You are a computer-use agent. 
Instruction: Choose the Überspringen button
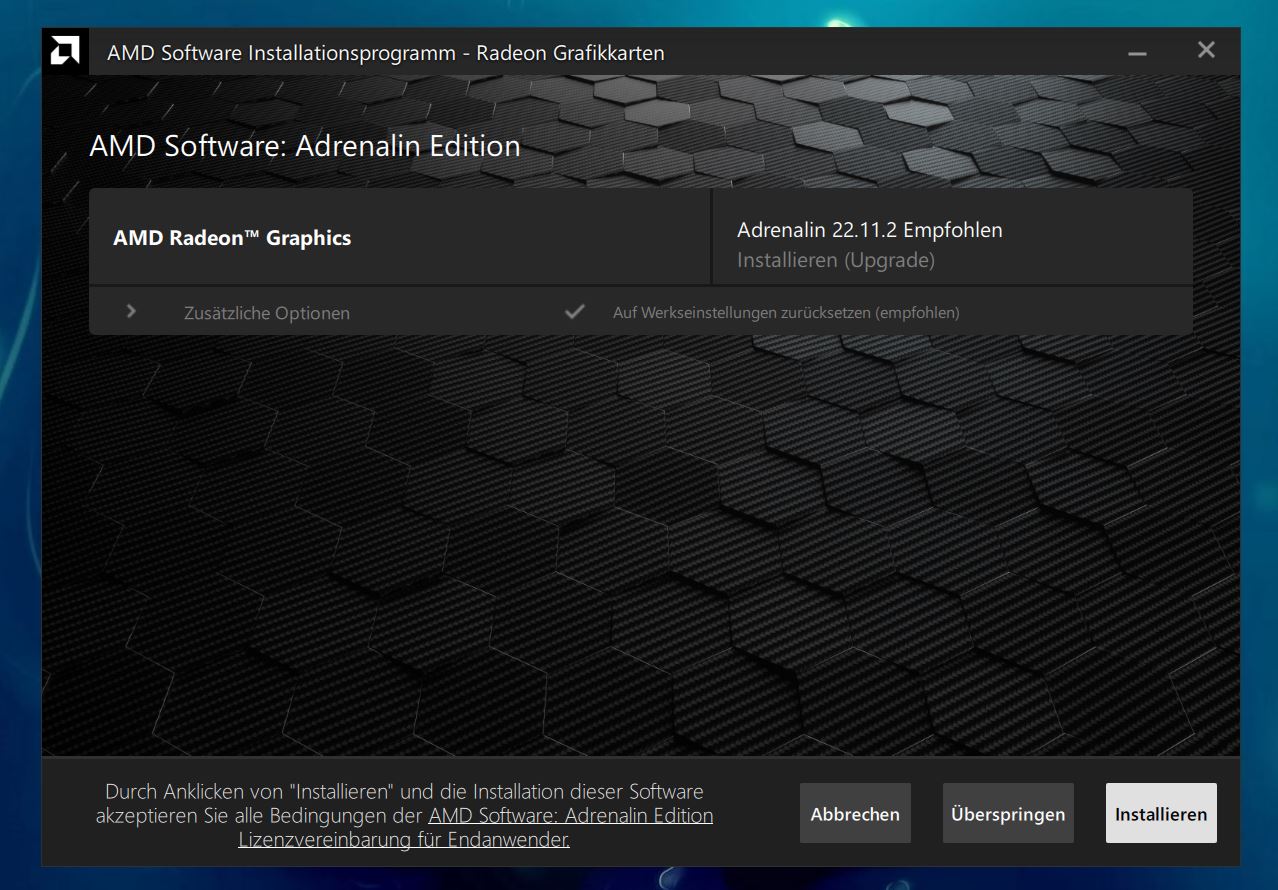coord(1008,814)
